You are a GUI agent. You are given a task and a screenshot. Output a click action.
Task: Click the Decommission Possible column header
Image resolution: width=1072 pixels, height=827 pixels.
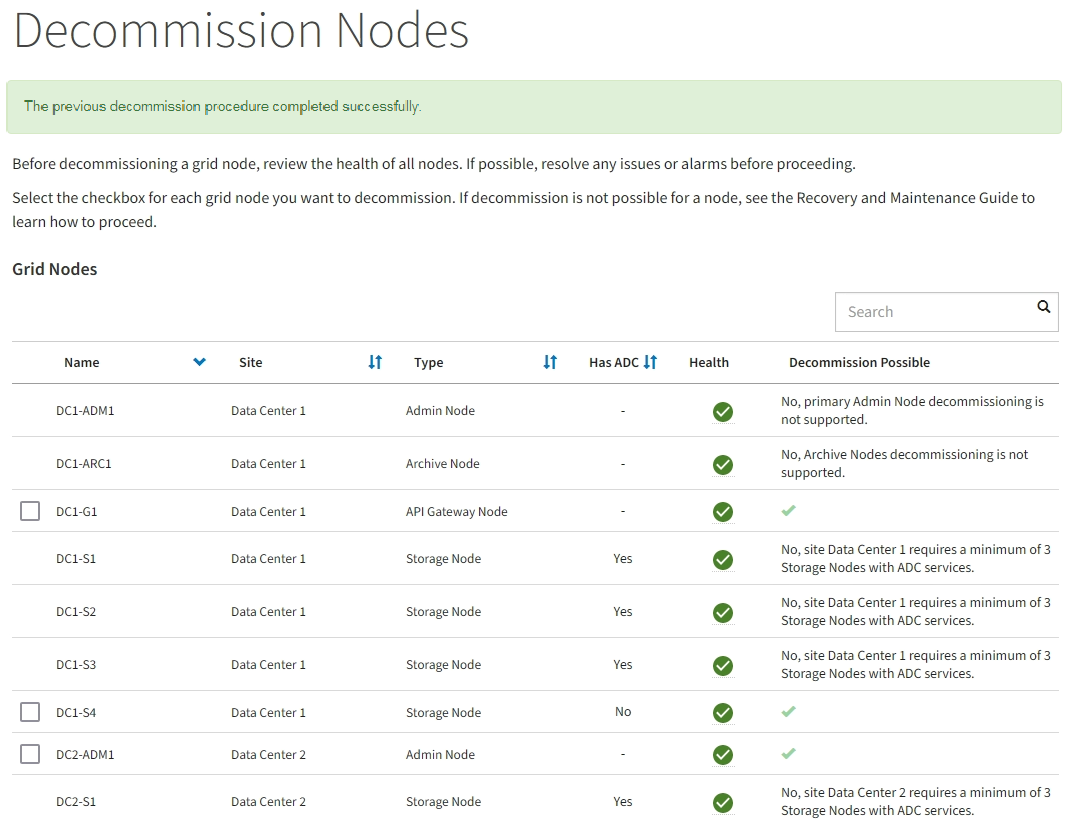tap(859, 362)
